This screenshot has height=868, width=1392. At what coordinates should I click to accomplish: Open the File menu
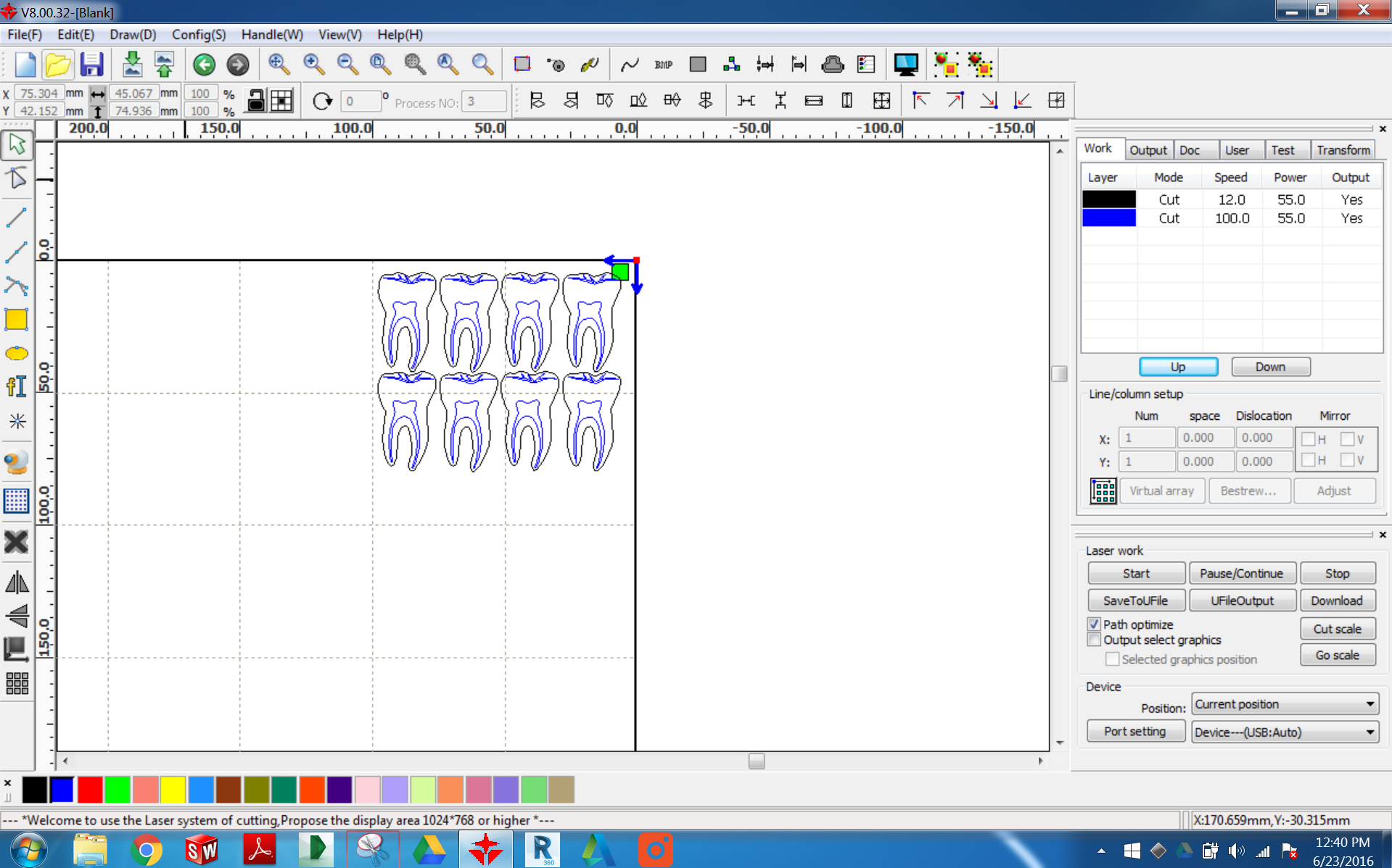(x=25, y=34)
